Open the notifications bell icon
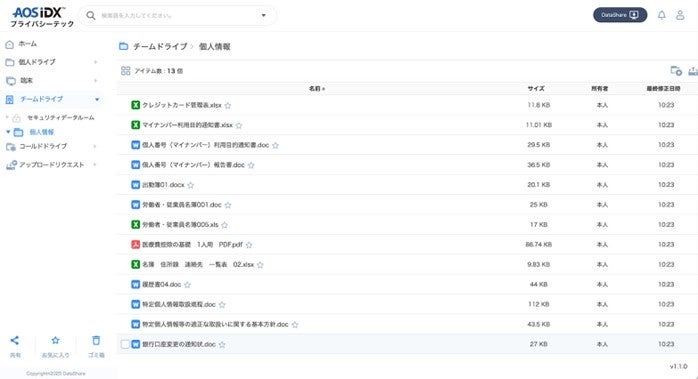This screenshot has width=698, height=379. 661,15
